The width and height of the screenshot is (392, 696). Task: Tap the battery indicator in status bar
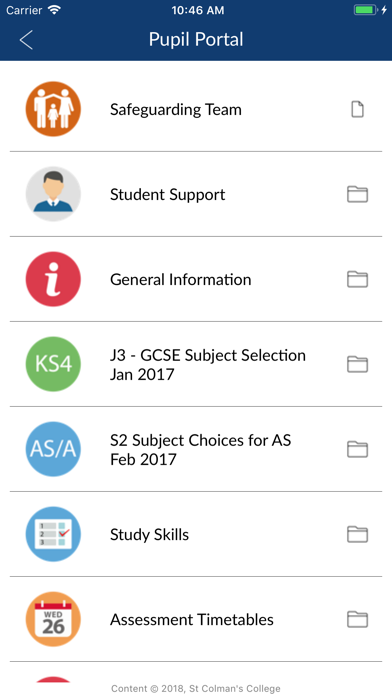coord(366,10)
